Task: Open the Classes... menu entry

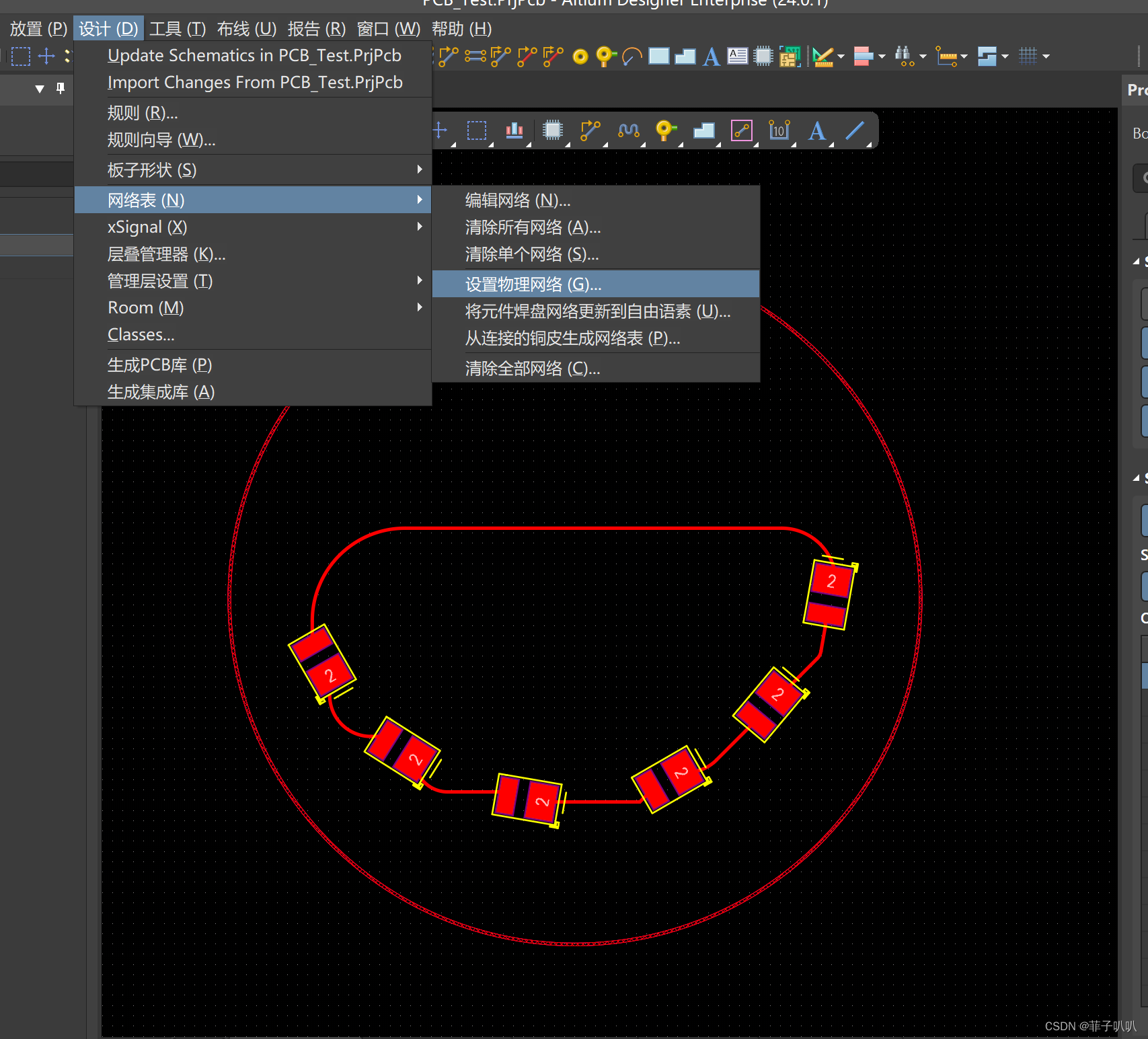Action: point(252,334)
